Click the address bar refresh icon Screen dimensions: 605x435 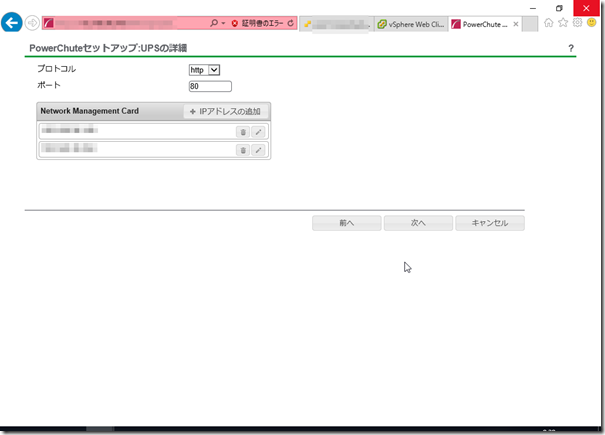(x=290, y=23)
